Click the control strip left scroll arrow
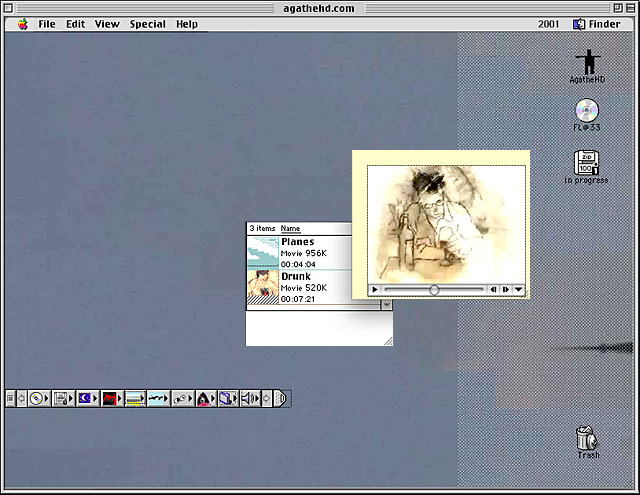 (22, 398)
